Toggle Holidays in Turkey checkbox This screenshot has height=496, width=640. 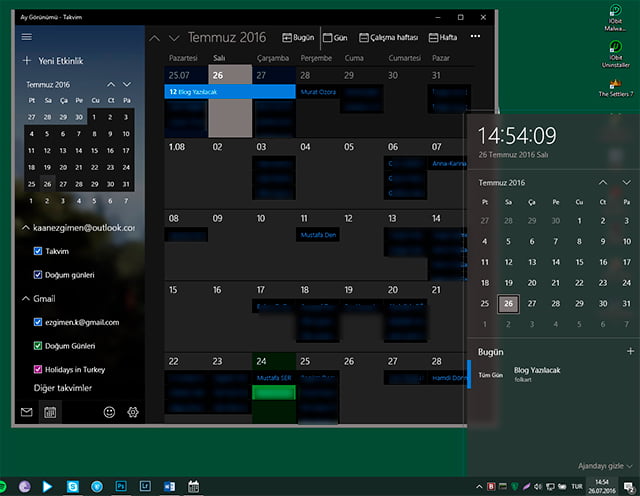pyautogui.click(x=38, y=369)
